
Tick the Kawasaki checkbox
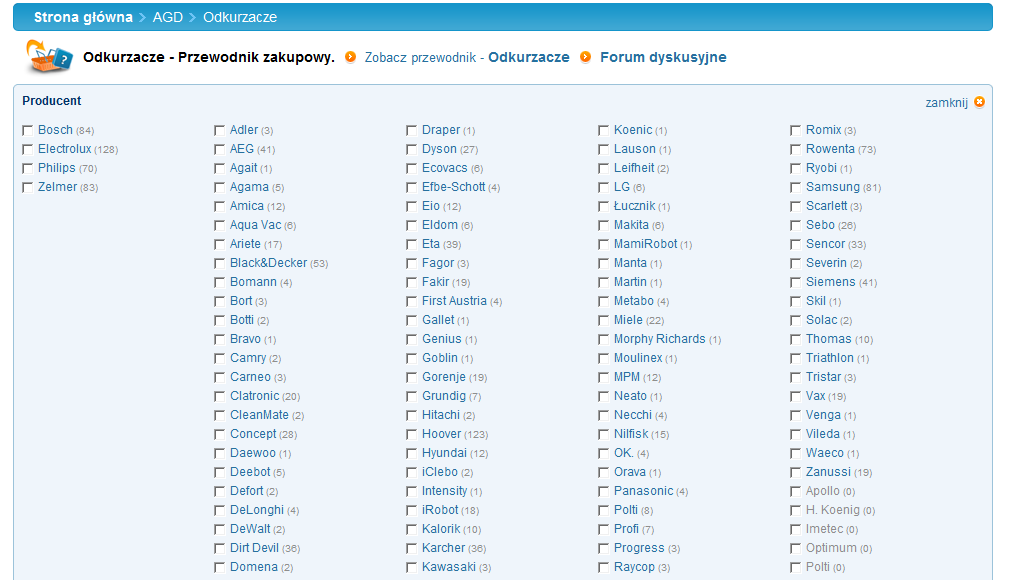pyautogui.click(x=411, y=567)
